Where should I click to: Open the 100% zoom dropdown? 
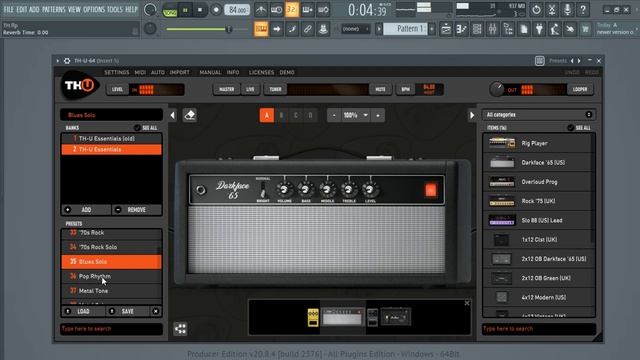pos(356,116)
